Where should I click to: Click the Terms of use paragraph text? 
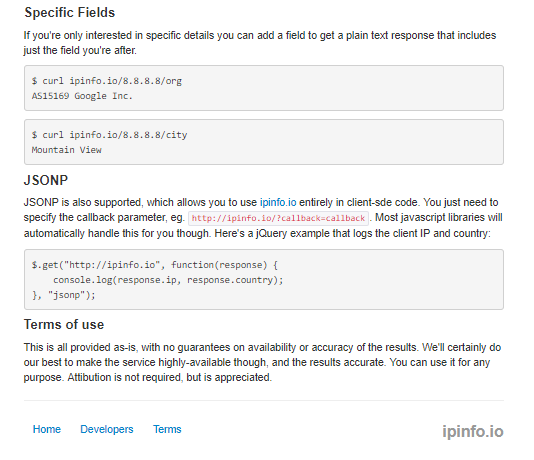pos(262,362)
